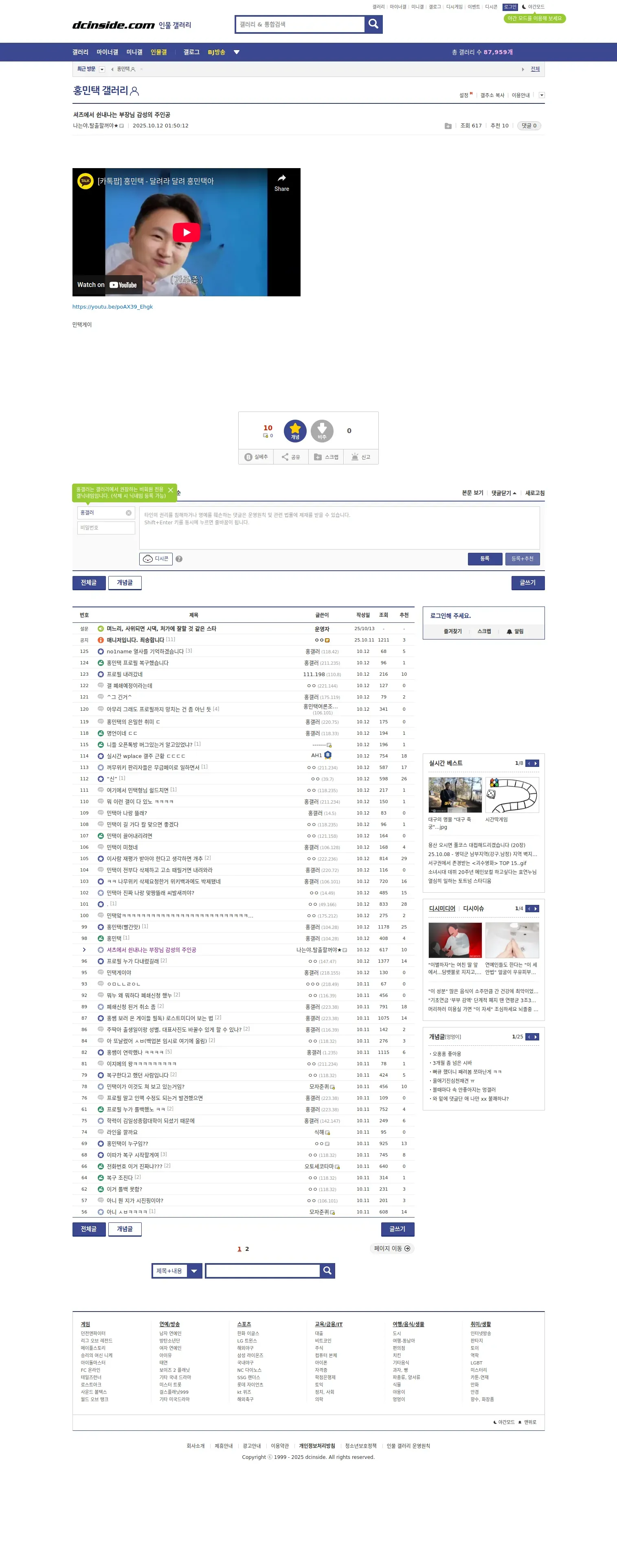This screenshot has height=1568, width=617.
Task: Click the gray 비추 downvote button
Action: coord(322,431)
